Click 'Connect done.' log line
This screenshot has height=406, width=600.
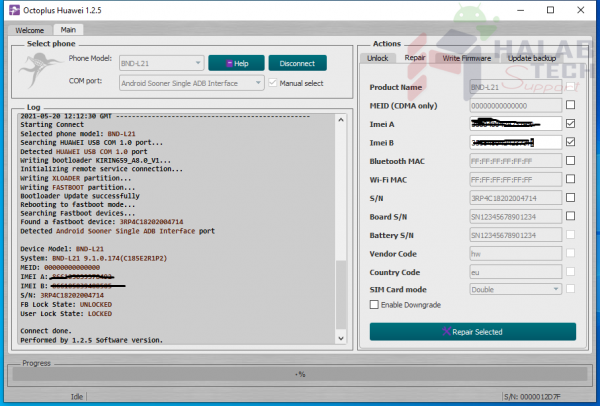coord(46,331)
